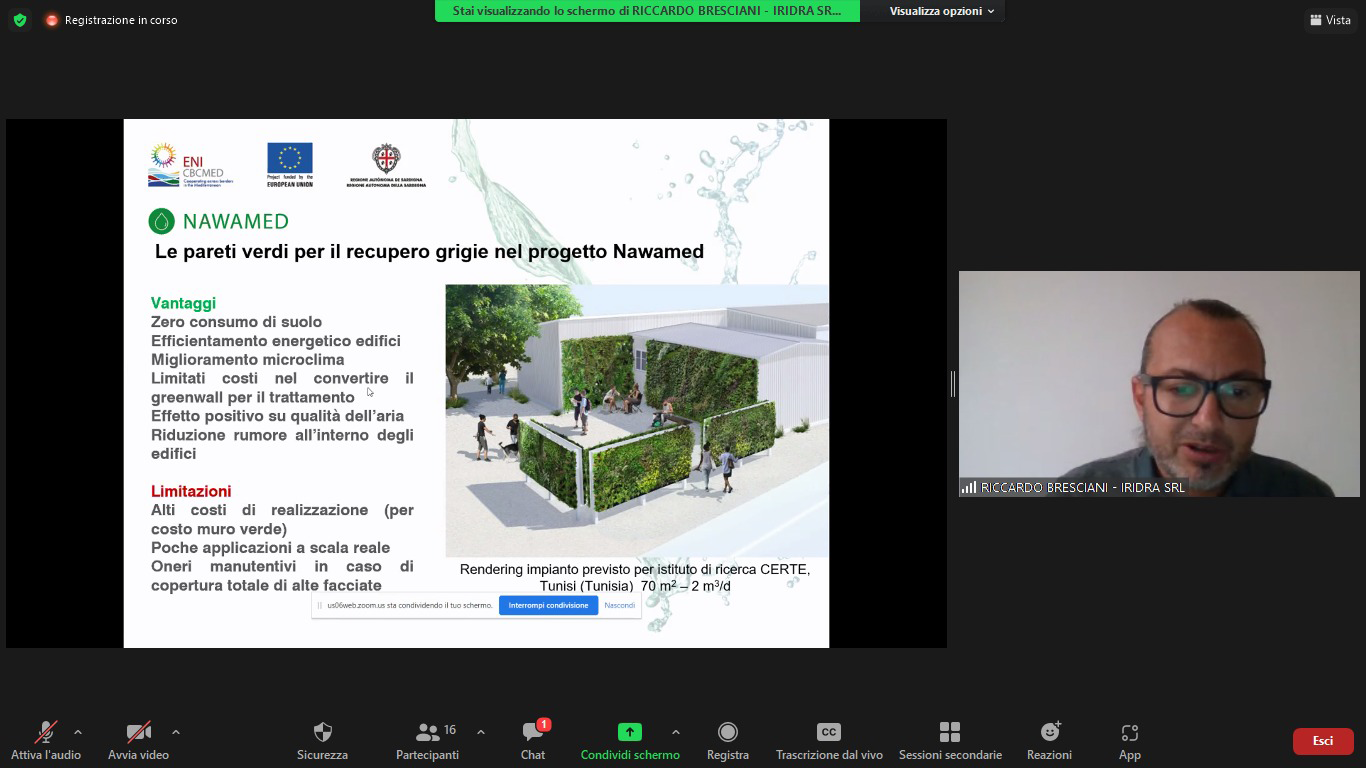1366x768 pixels.
Task: Click the participant count 16
Action: [450, 730]
